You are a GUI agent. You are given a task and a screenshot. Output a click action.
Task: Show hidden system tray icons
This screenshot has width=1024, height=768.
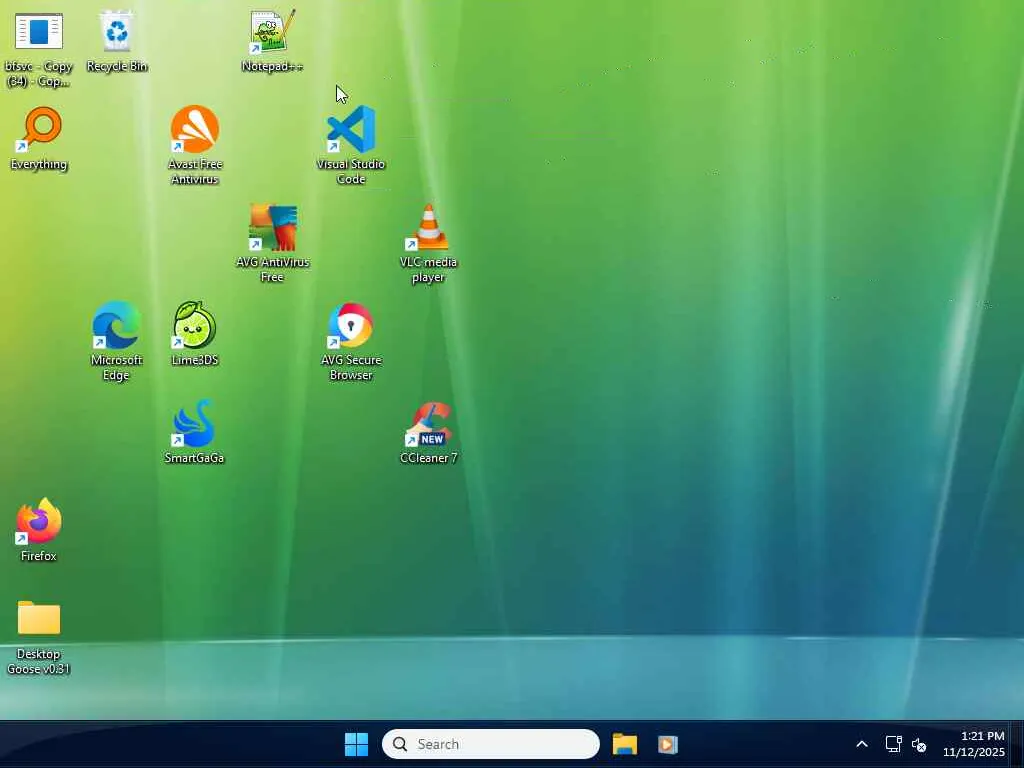[x=862, y=744]
